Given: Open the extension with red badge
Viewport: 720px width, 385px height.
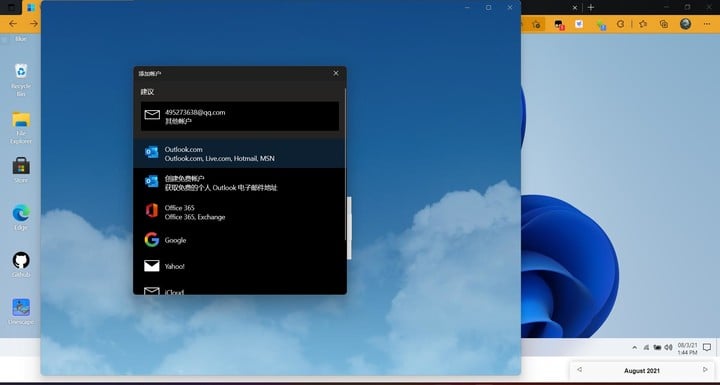Looking at the screenshot, I should [x=559, y=25].
